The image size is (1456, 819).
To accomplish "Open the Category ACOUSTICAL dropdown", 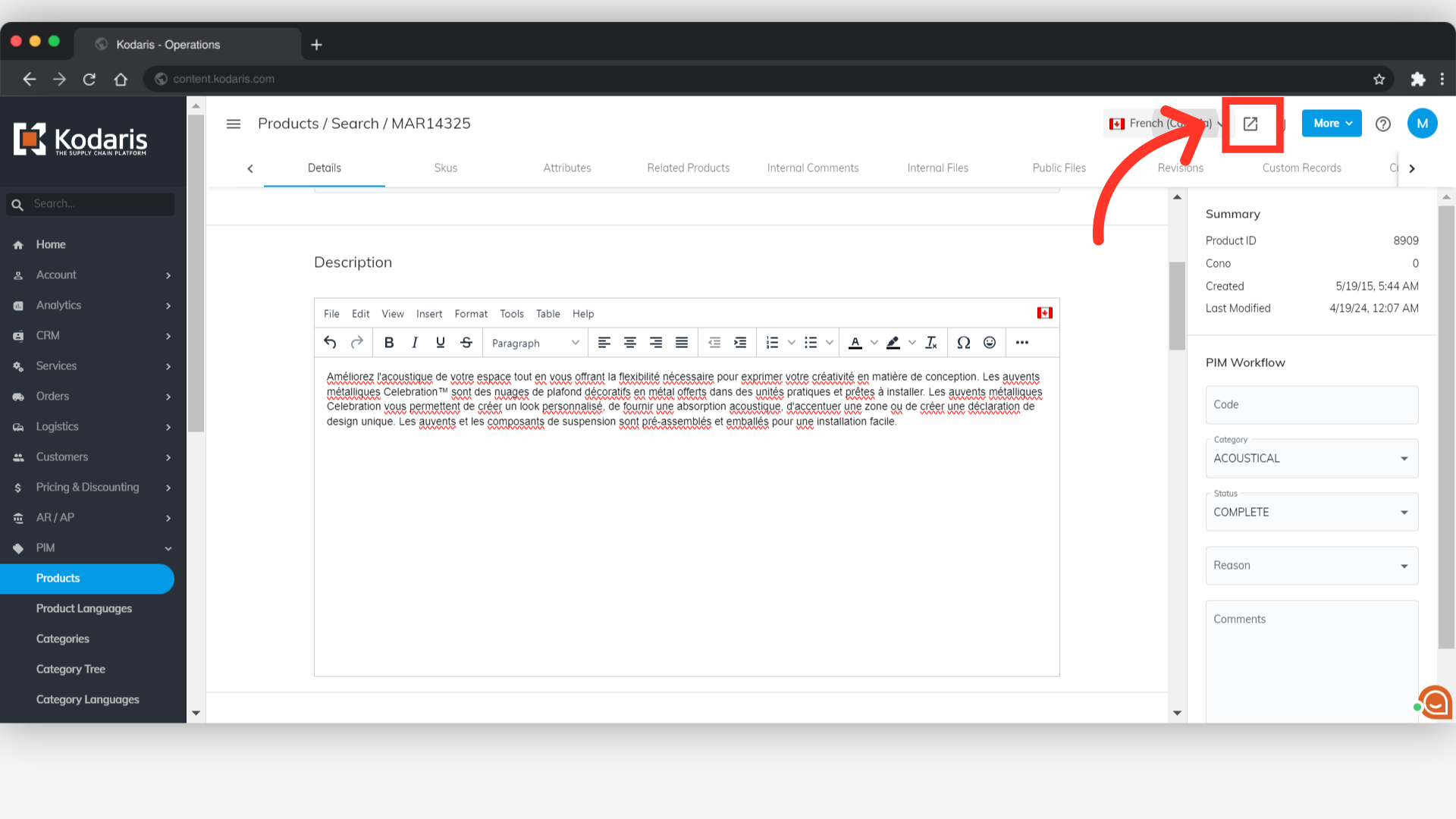I will (1311, 459).
